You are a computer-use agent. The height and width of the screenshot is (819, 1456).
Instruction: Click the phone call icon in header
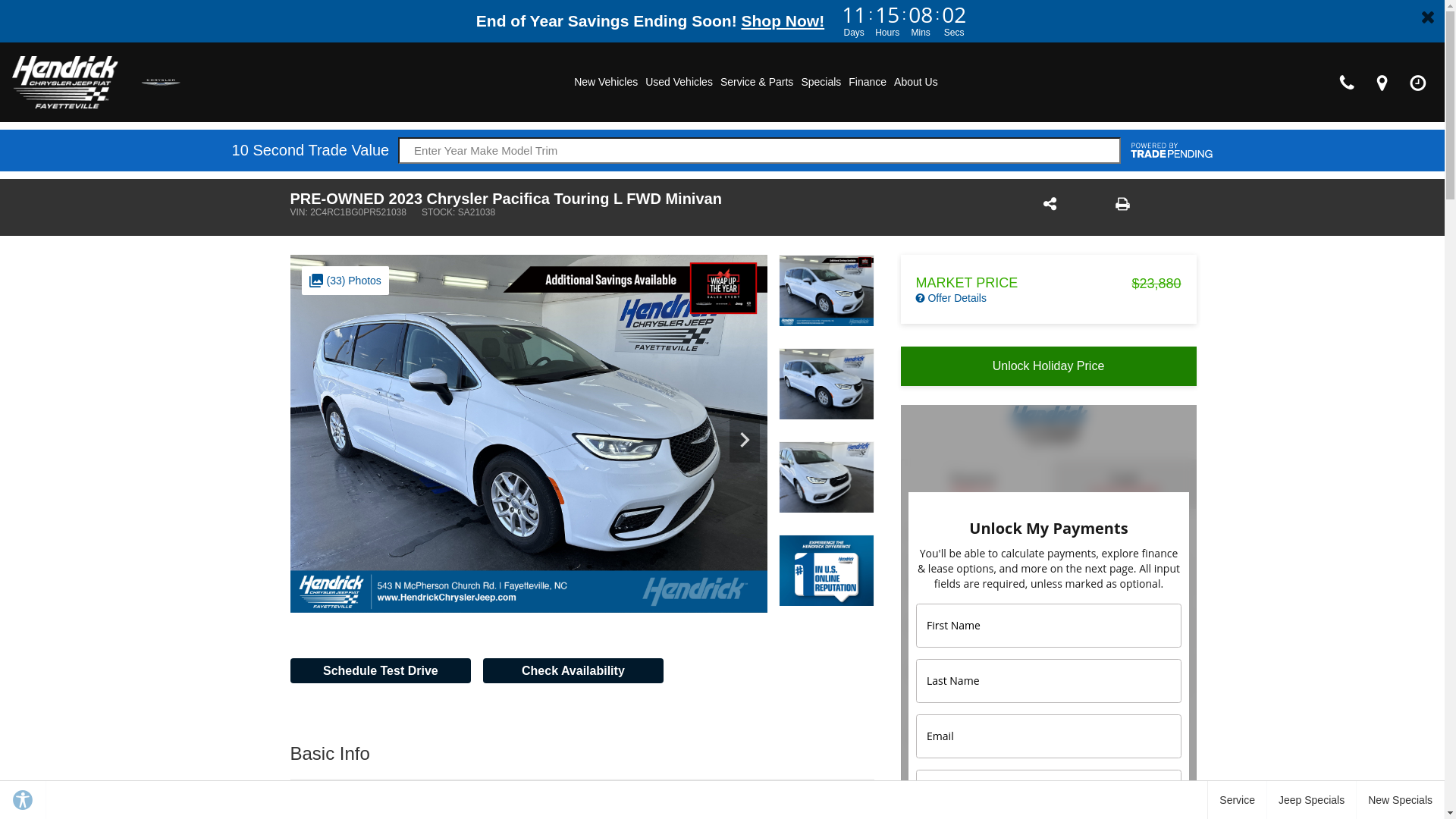(x=1347, y=82)
